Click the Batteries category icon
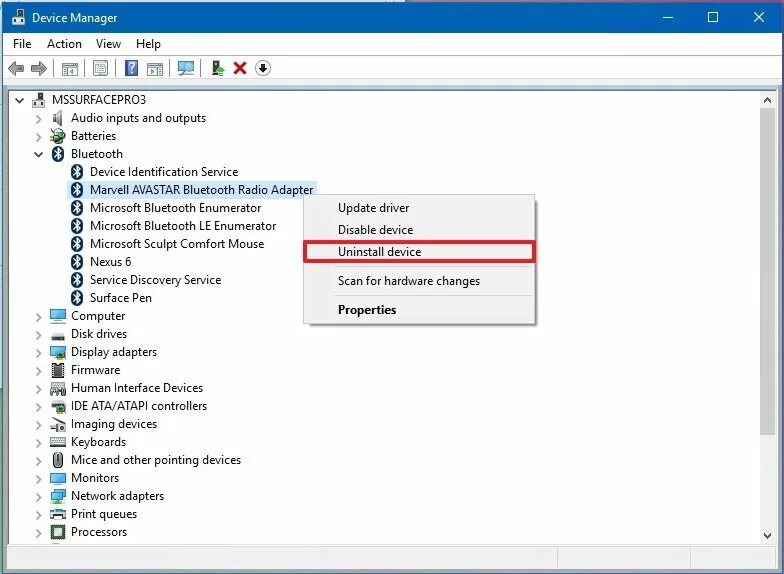 click(58, 136)
